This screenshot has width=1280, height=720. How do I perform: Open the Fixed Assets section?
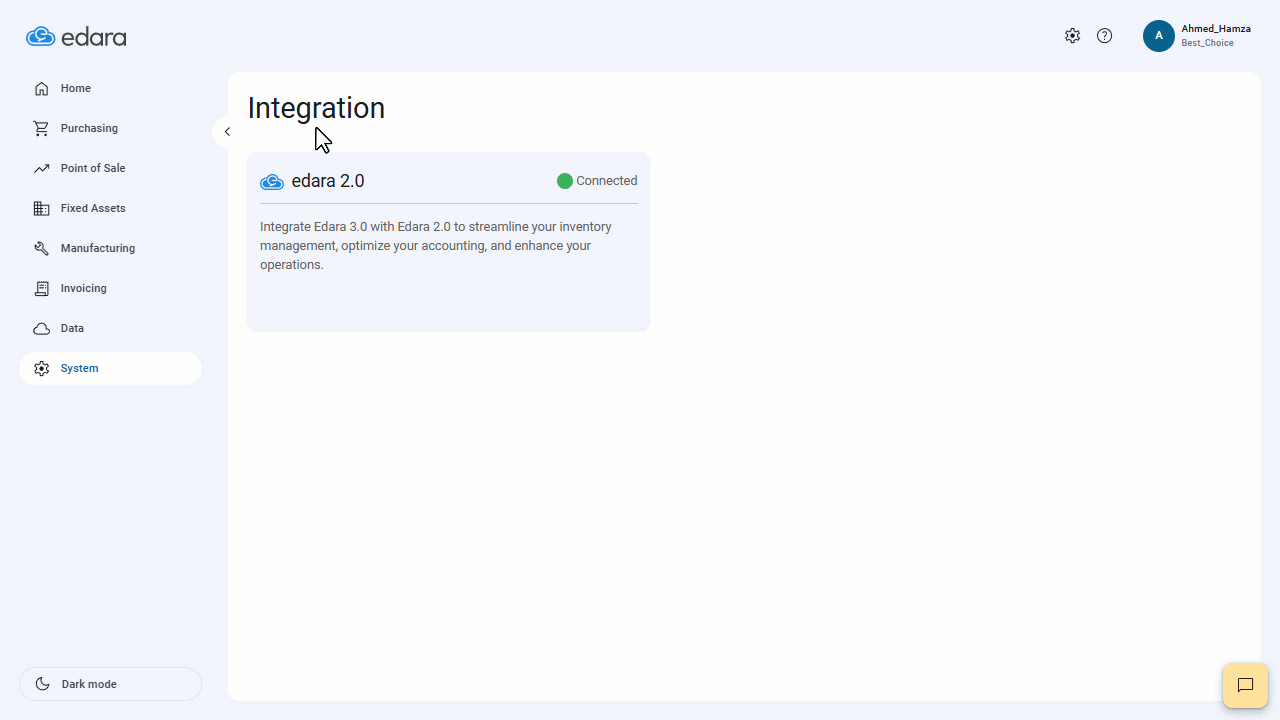pyautogui.click(x=110, y=208)
